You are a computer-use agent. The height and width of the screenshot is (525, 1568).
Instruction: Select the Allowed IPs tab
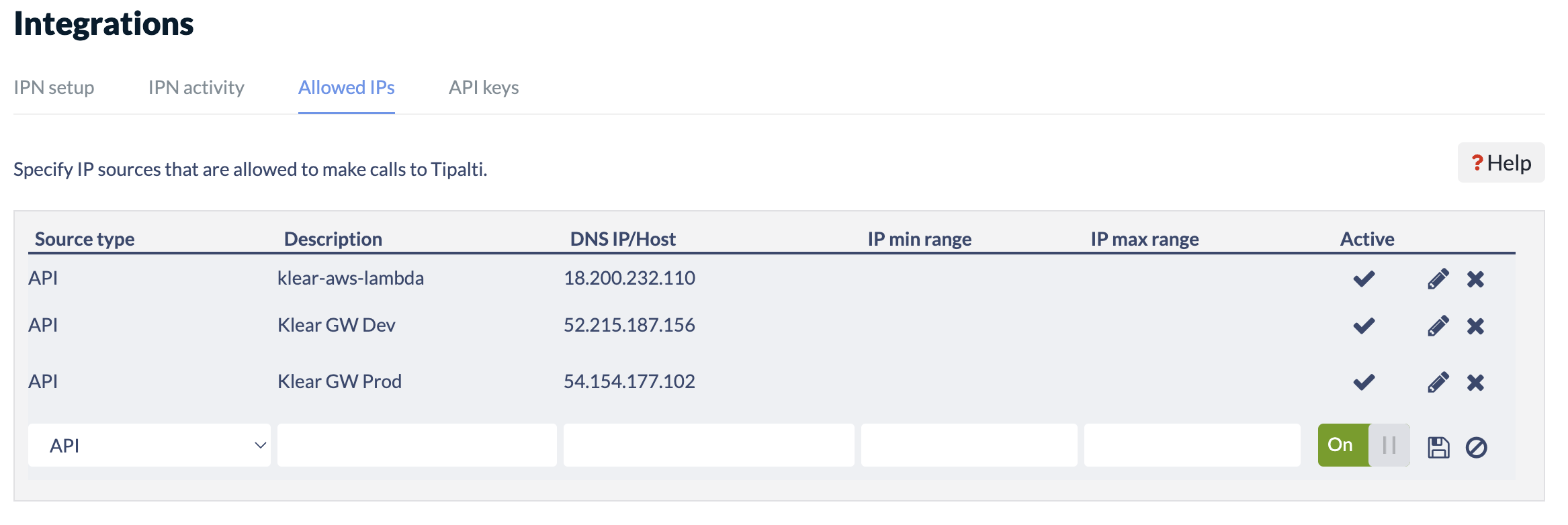tap(346, 87)
